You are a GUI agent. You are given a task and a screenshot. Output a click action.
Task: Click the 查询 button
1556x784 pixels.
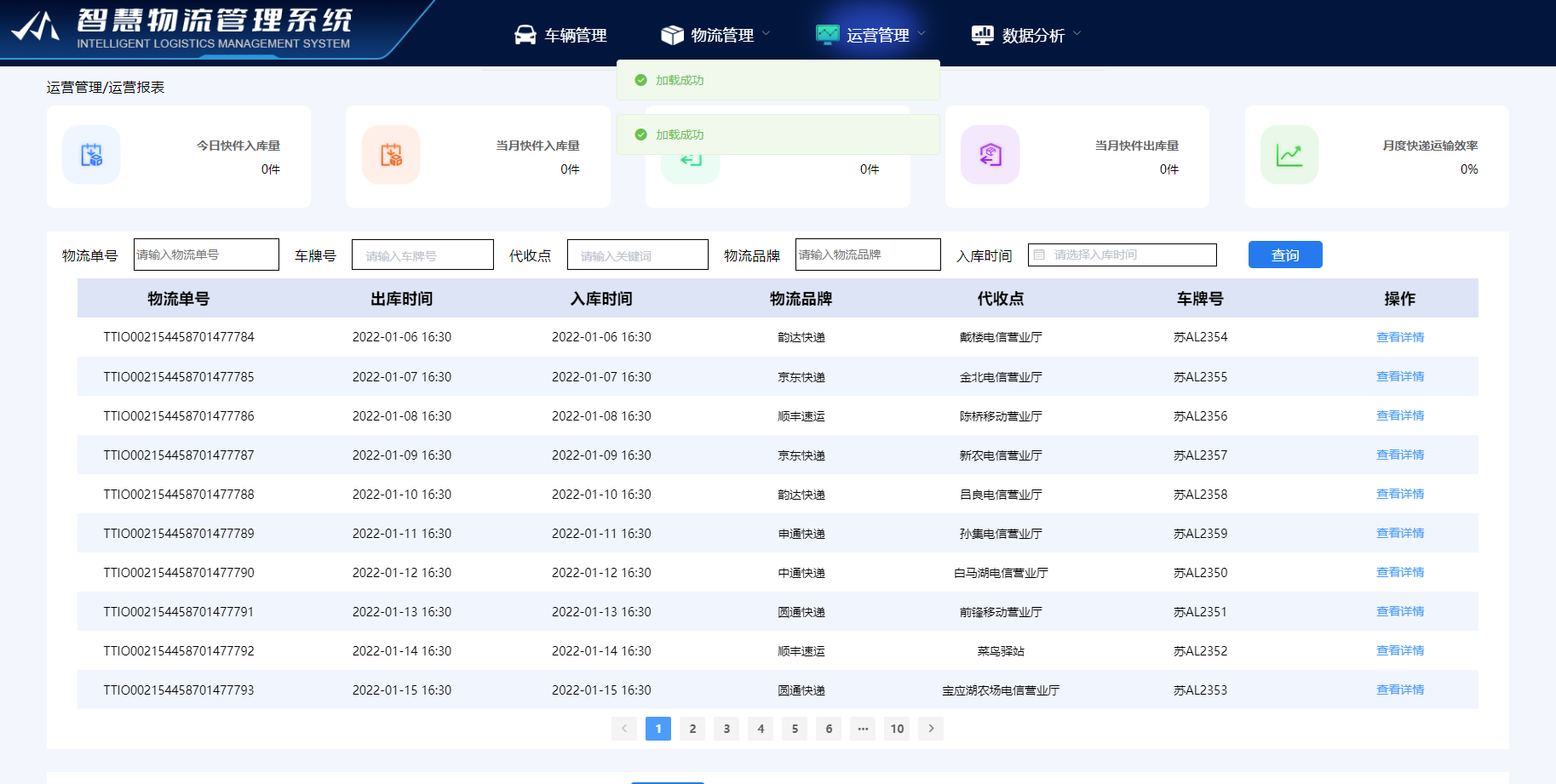click(x=1285, y=255)
